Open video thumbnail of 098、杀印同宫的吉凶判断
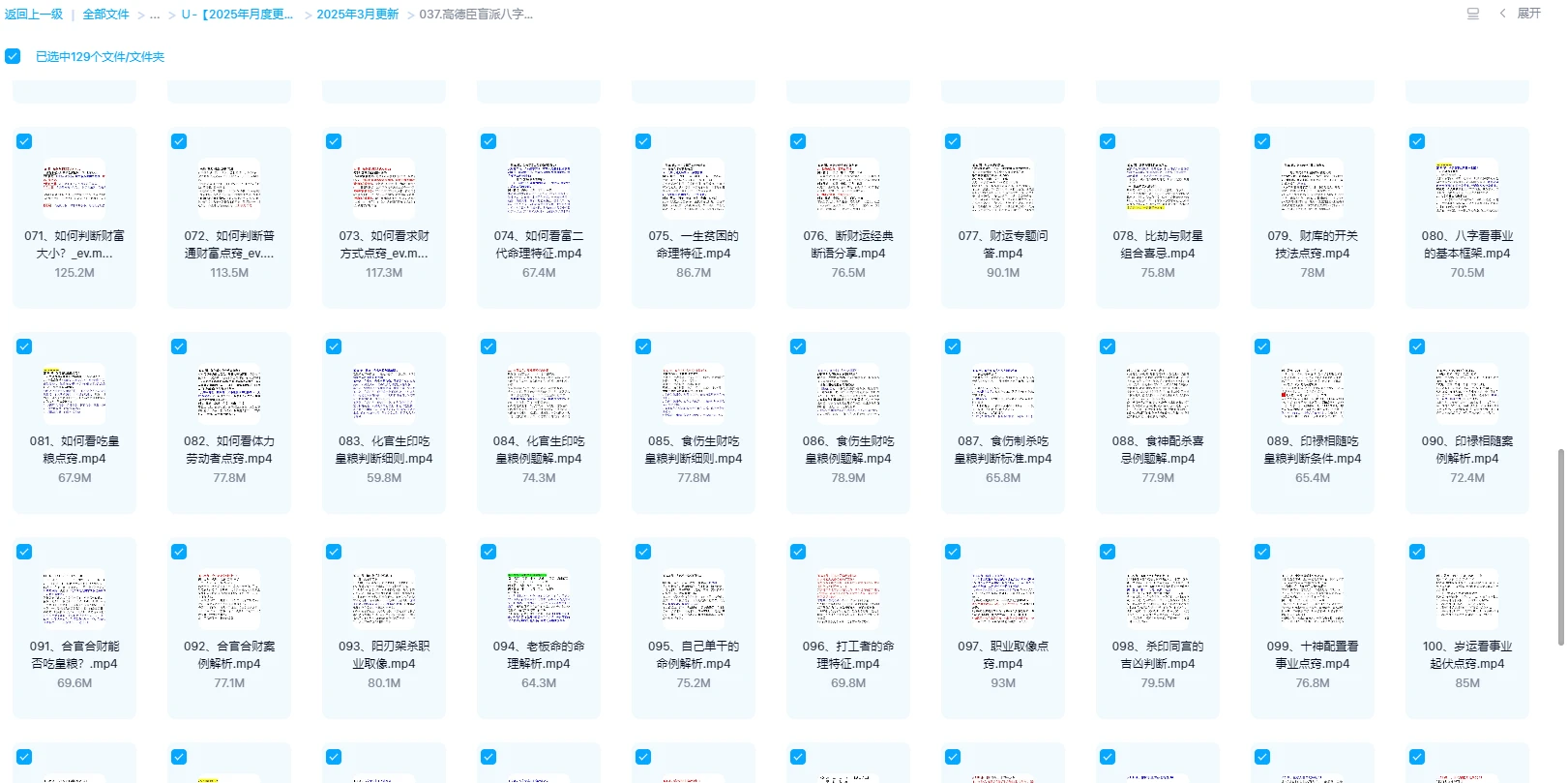1568x783 pixels. 1158,597
